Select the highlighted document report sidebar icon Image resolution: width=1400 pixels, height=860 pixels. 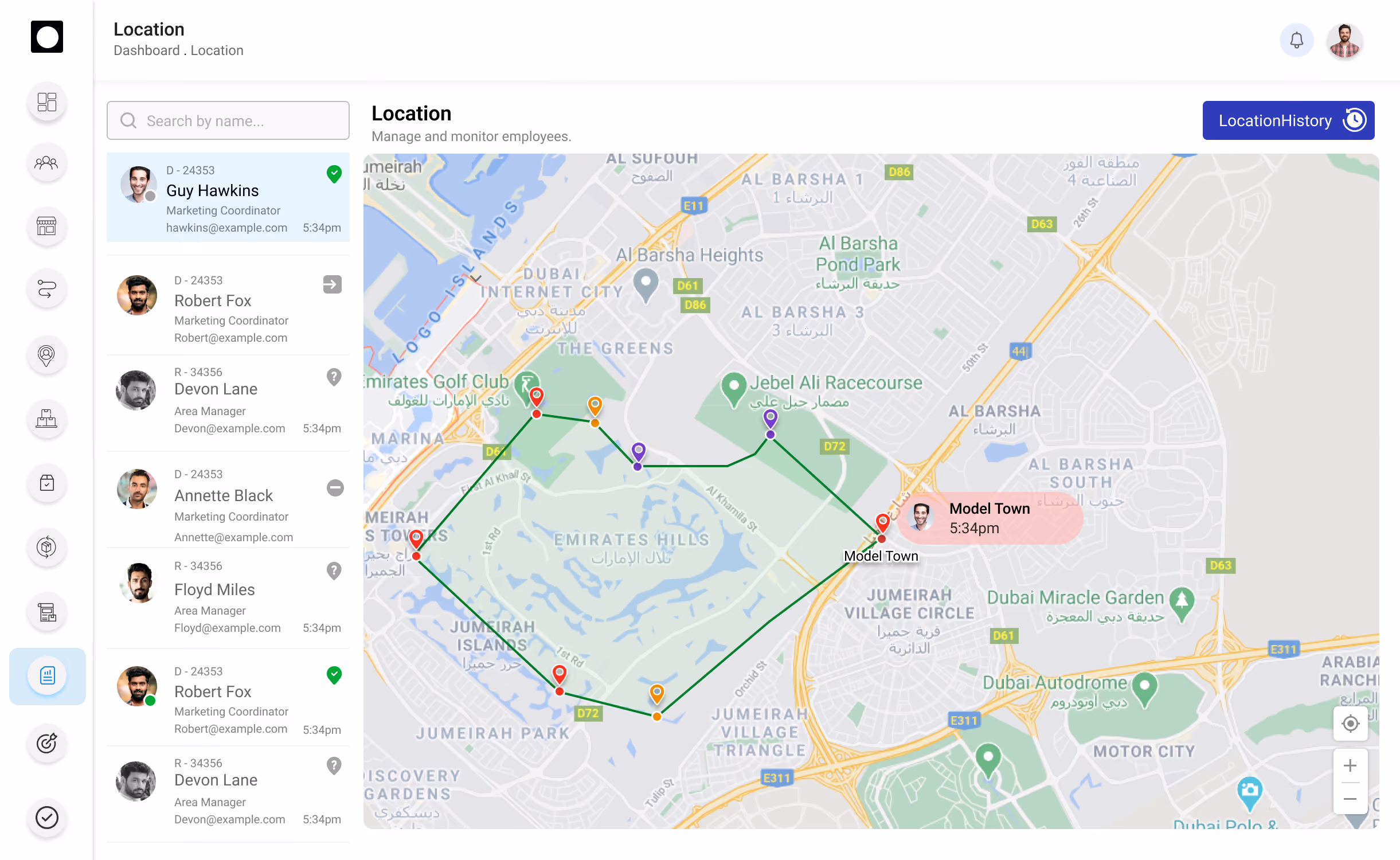point(47,676)
